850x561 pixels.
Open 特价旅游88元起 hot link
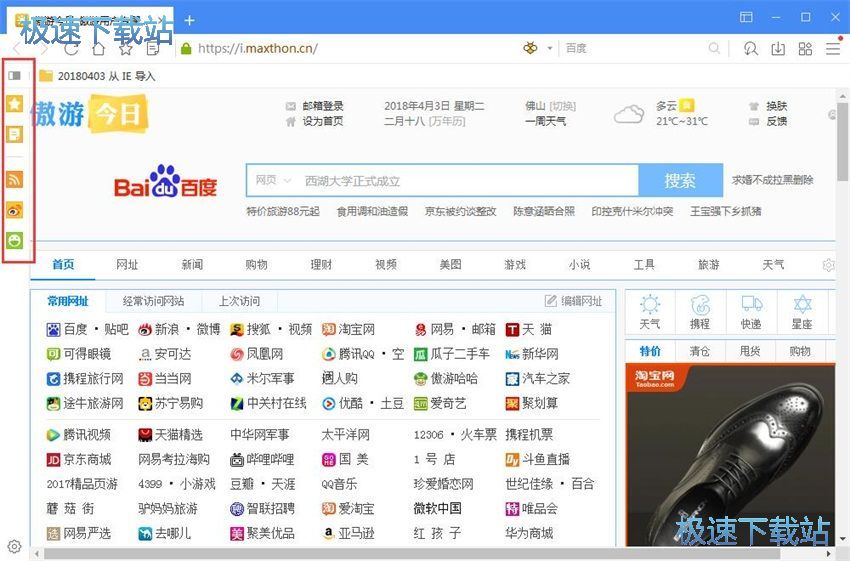coord(283,211)
